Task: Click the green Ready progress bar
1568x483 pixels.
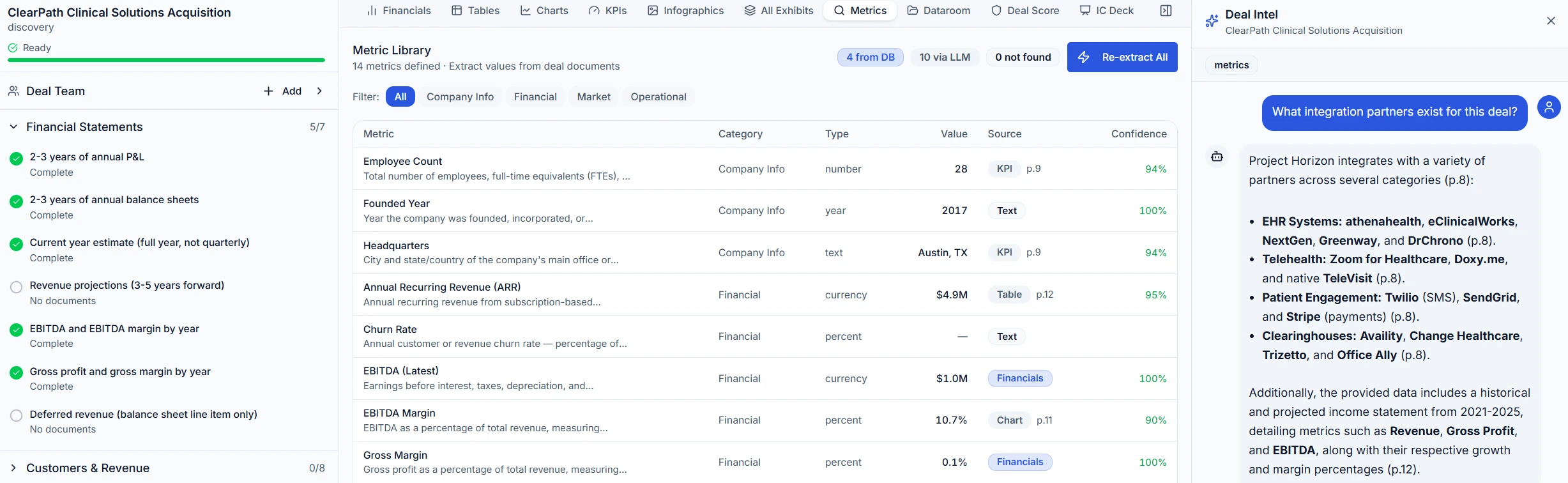Action: pos(166,60)
